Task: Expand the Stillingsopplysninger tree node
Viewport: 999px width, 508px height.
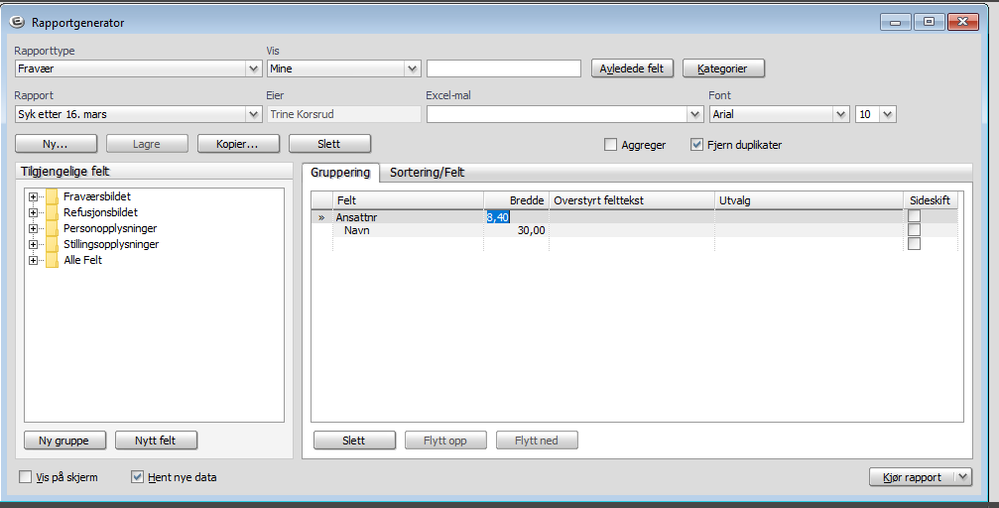Action: (x=33, y=245)
